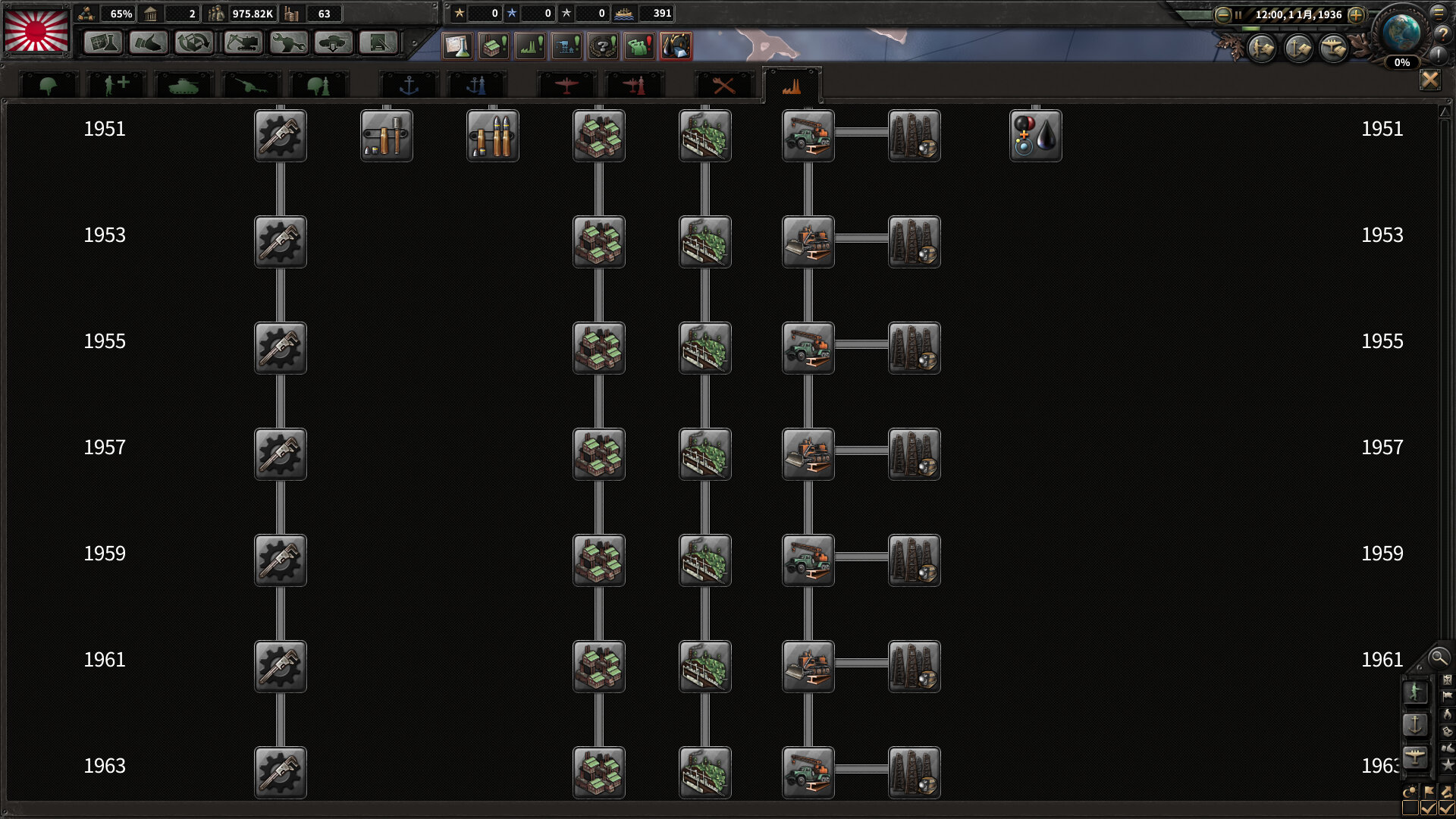The height and width of the screenshot is (819, 1456).
Task: Expand the navy map mode anchor button
Action: [1415, 724]
